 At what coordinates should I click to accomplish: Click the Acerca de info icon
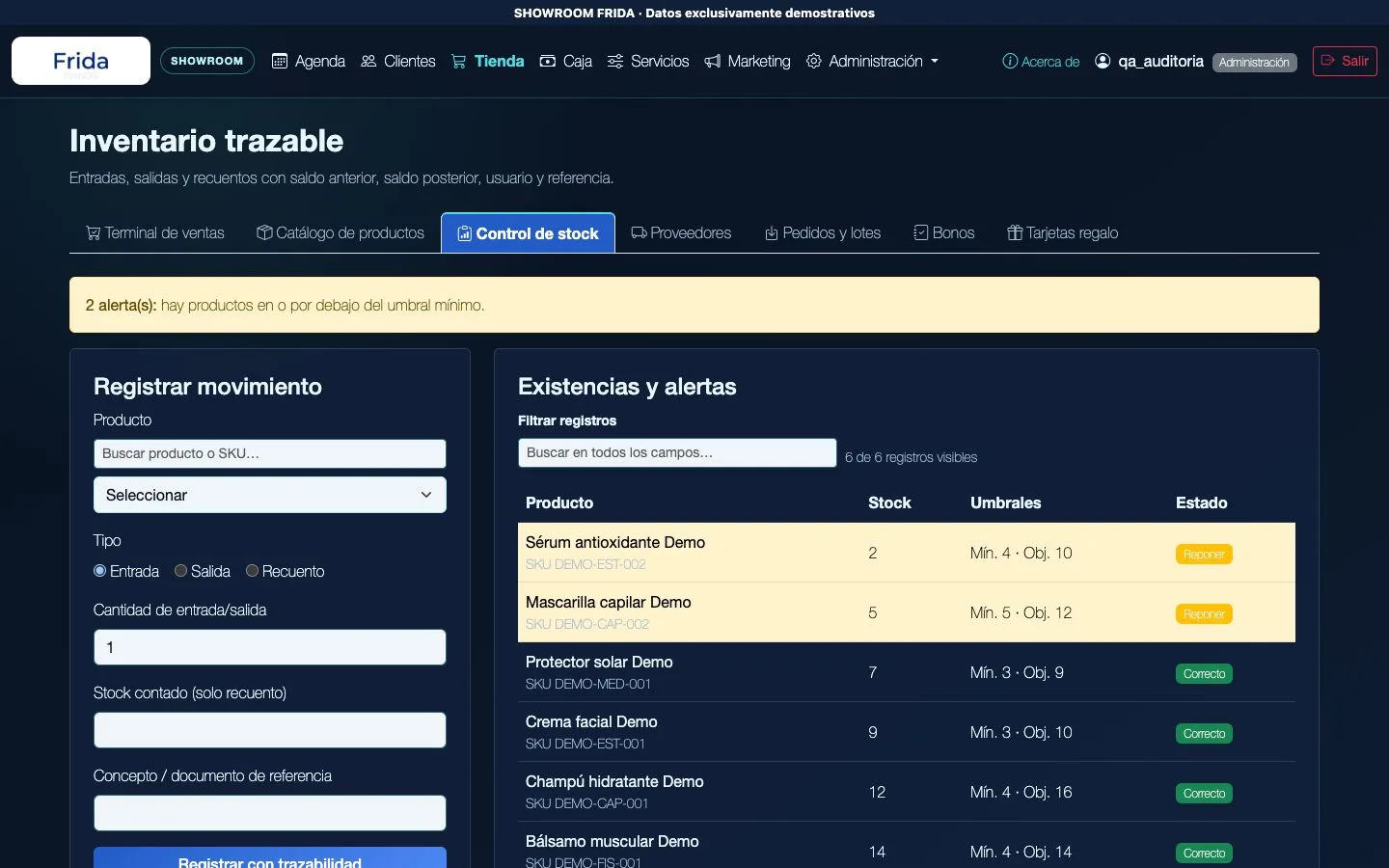(x=1010, y=61)
